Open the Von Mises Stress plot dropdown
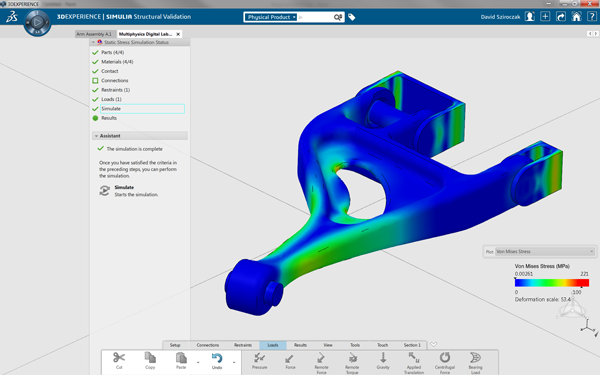600x375 pixels. click(545, 251)
